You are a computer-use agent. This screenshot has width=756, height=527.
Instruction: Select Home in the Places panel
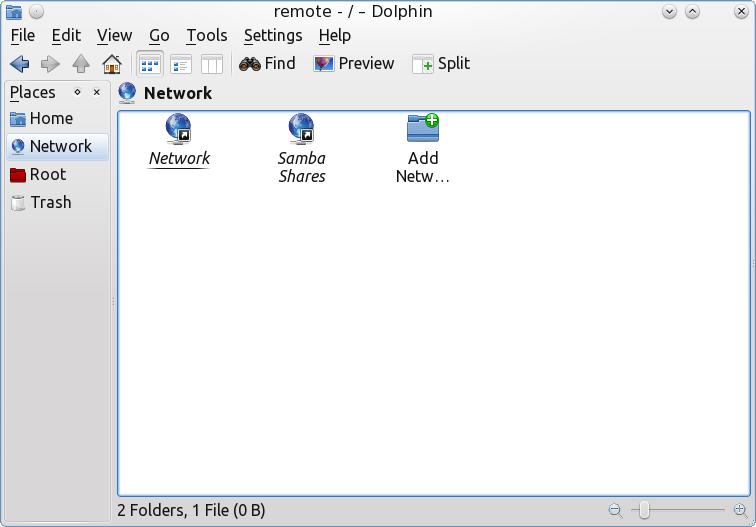click(57, 119)
